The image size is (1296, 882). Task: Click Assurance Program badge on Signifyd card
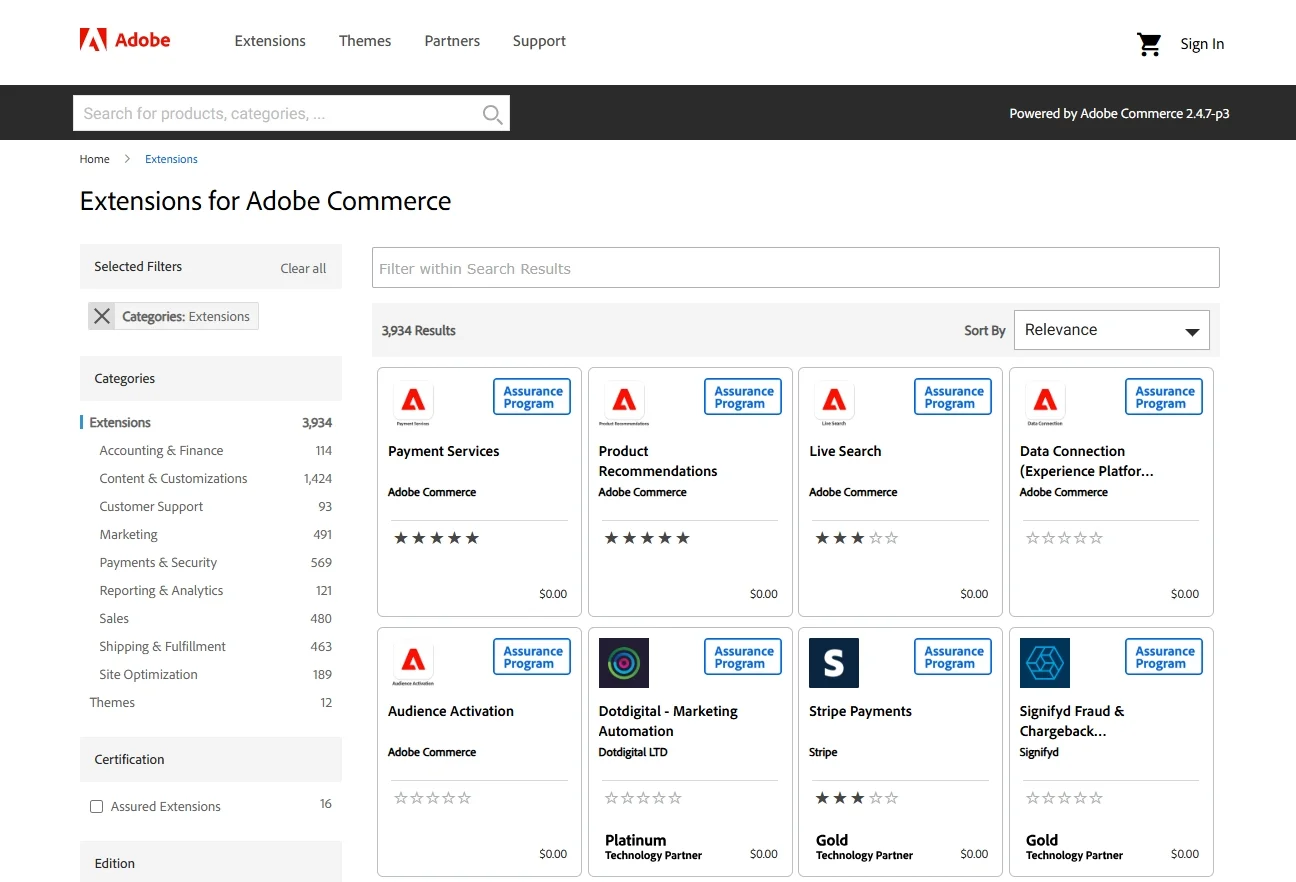click(x=1164, y=657)
